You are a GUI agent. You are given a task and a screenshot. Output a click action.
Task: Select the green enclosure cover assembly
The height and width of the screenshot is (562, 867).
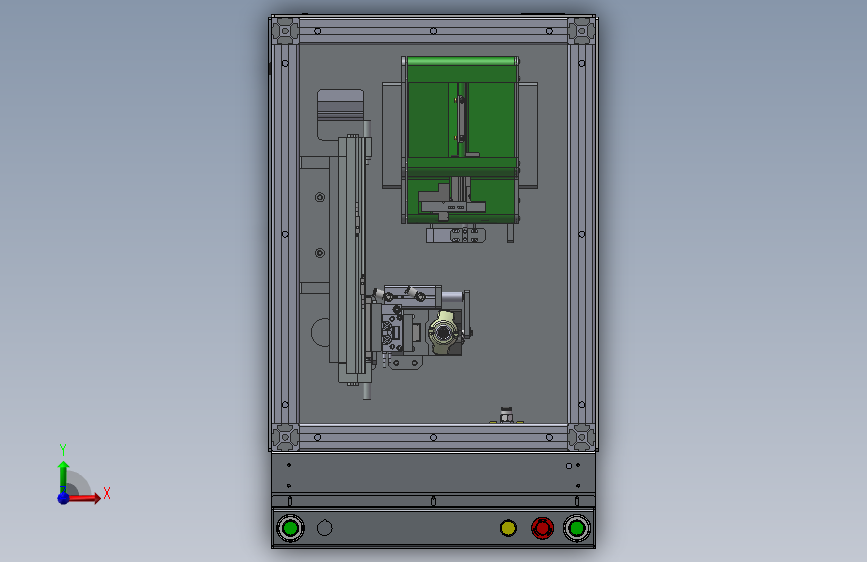[x=460, y=141]
